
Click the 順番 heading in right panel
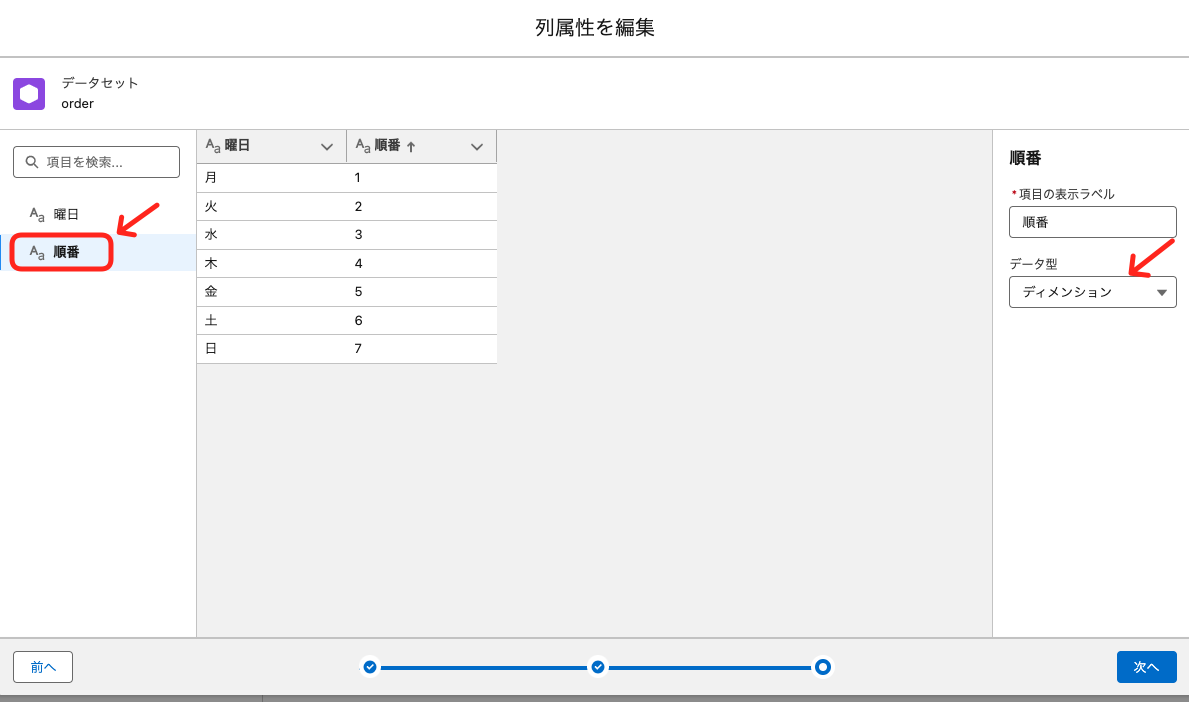tap(1025, 158)
